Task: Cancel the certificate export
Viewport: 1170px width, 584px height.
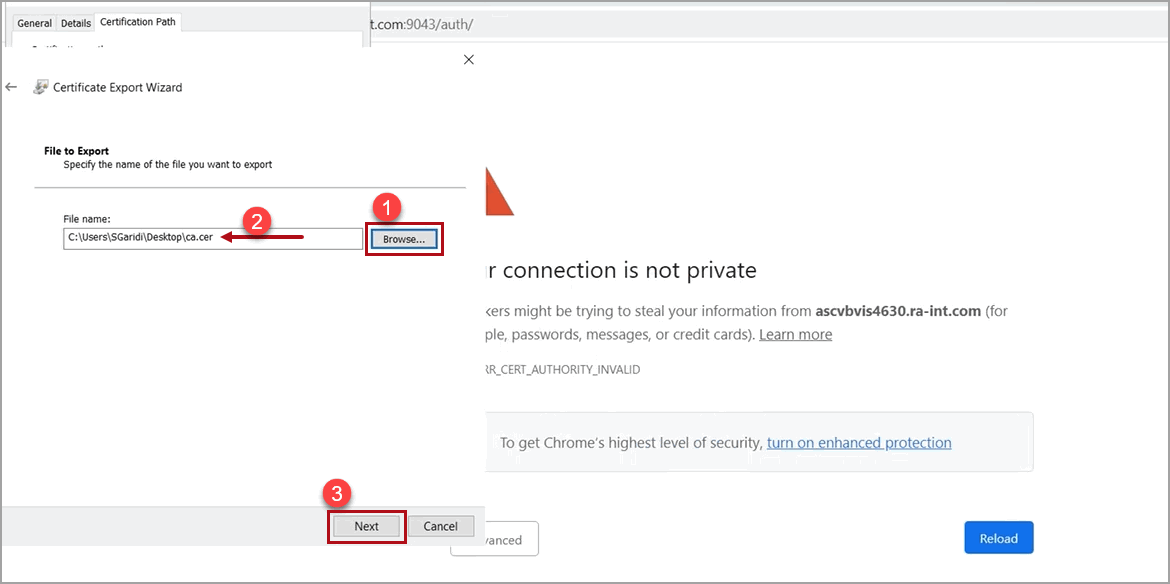Action: 440,526
